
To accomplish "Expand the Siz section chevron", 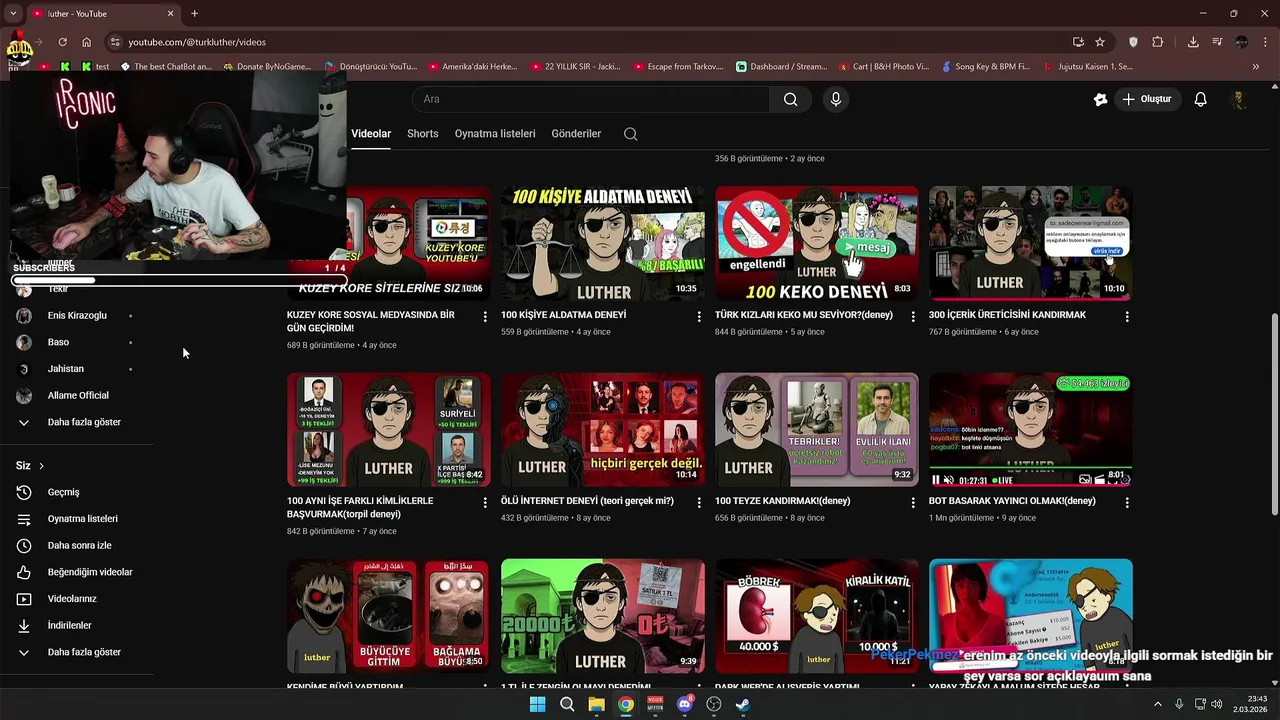I will tap(41, 466).
